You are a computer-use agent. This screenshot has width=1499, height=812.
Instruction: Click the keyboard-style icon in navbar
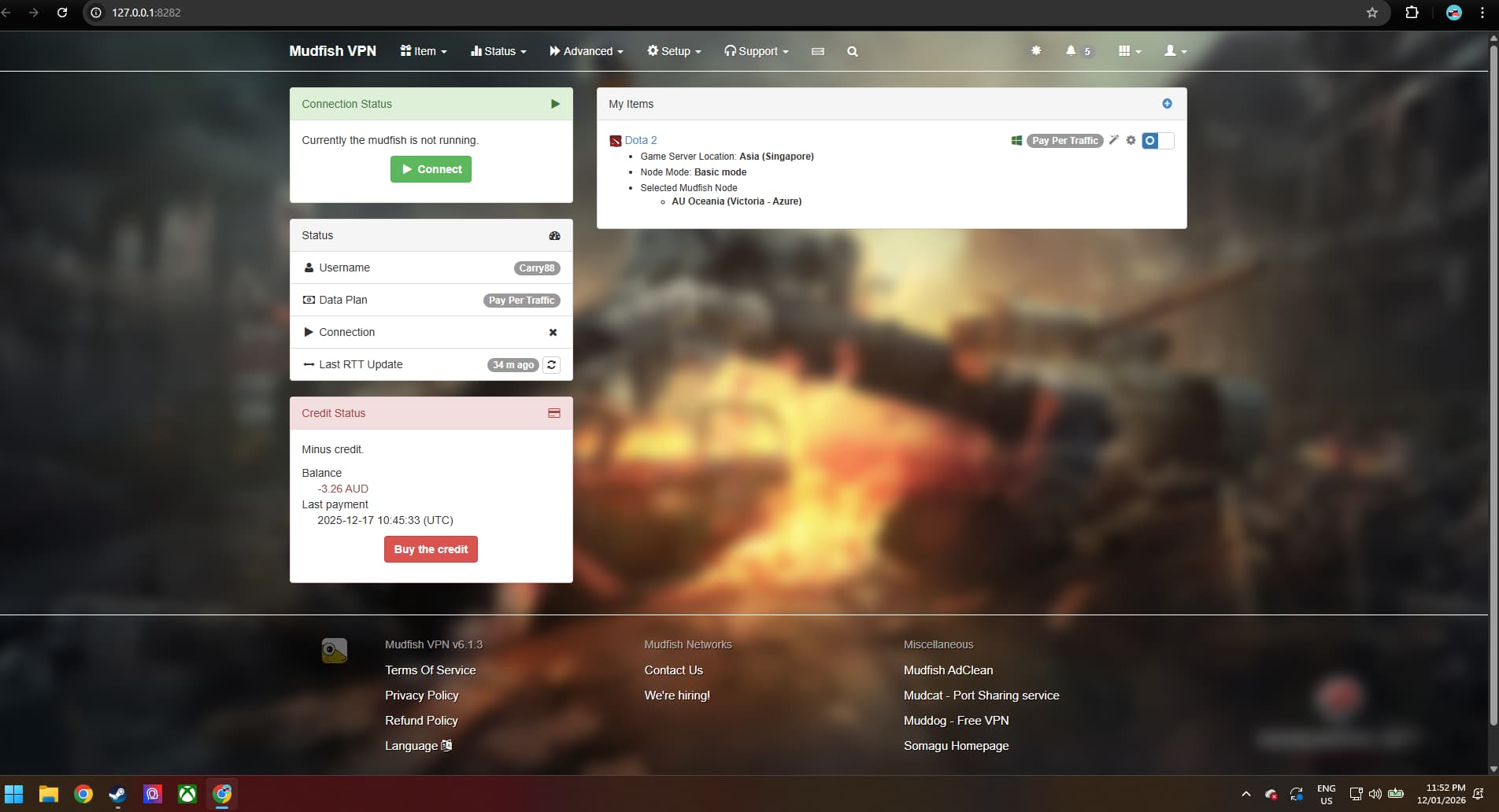[x=818, y=51]
